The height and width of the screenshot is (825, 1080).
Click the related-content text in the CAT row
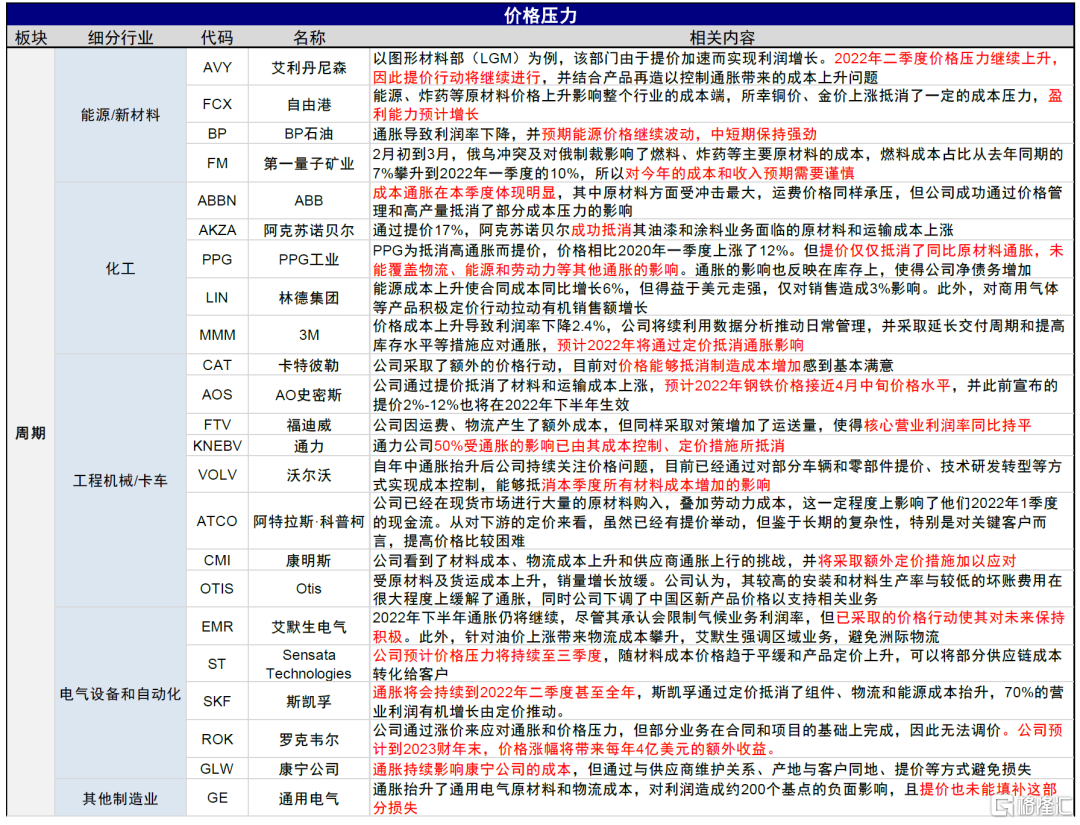(633, 366)
